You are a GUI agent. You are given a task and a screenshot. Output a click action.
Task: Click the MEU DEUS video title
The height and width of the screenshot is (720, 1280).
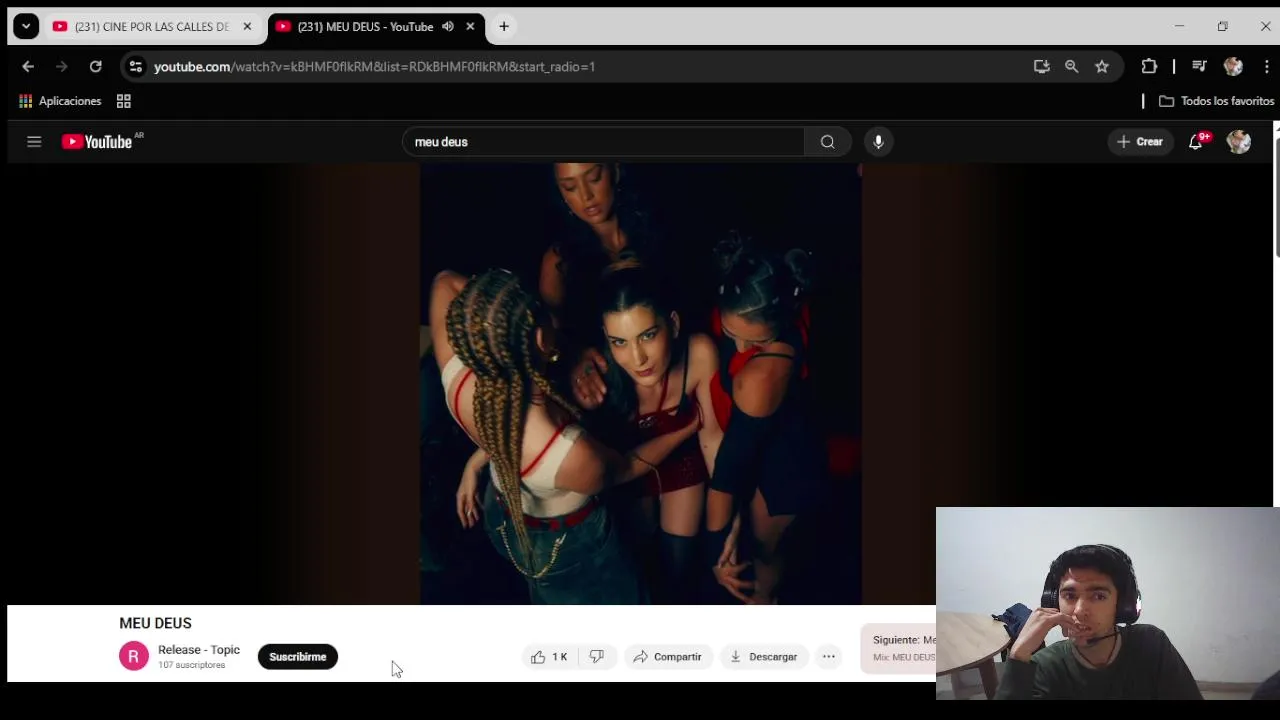155,623
